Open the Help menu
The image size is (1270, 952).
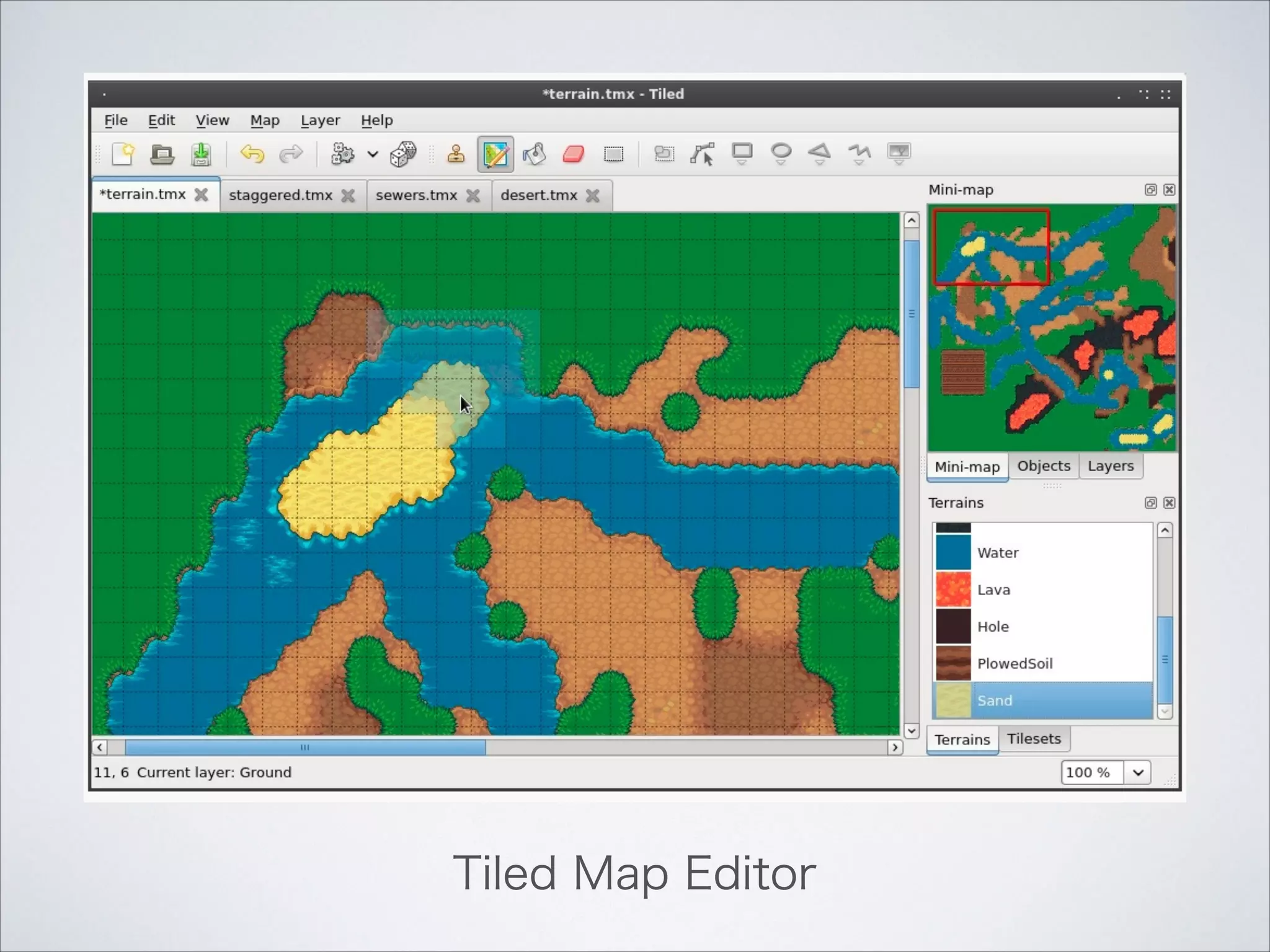click(377, 120)
